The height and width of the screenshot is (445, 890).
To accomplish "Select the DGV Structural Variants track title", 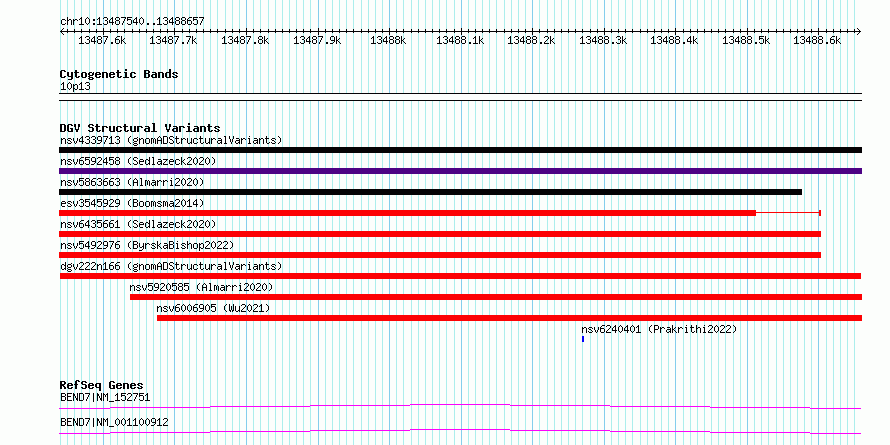I will tap(140, 128).
